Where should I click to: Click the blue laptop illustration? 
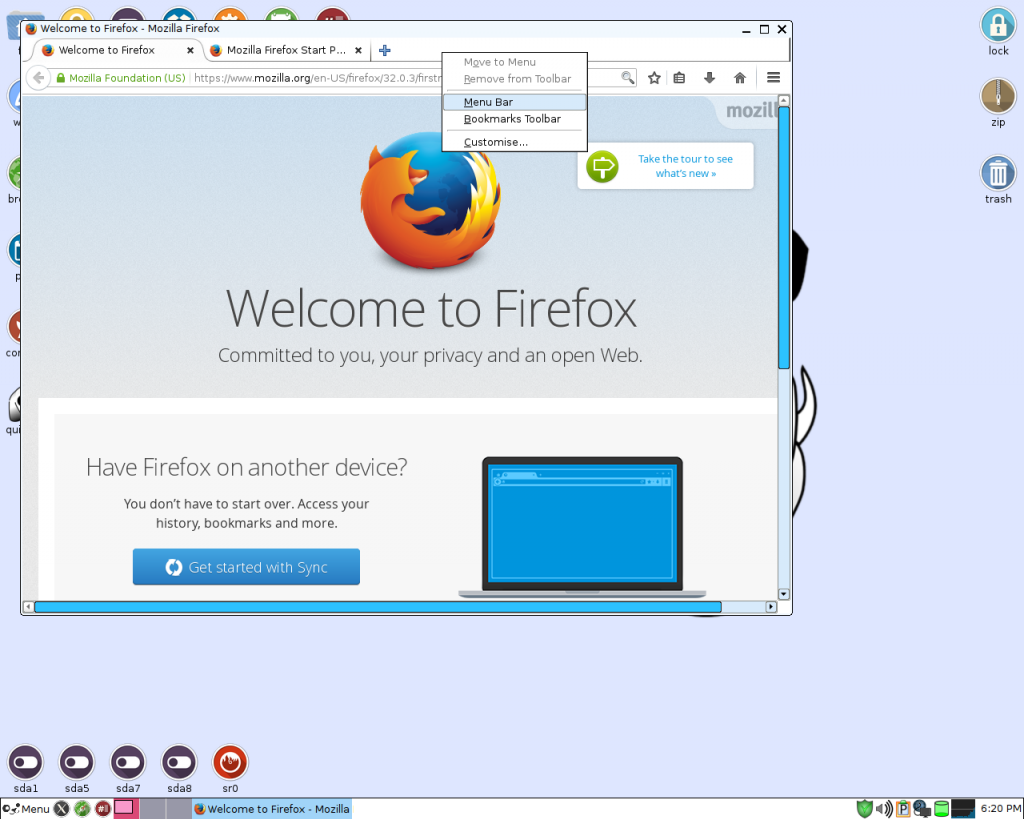[582, 527]
